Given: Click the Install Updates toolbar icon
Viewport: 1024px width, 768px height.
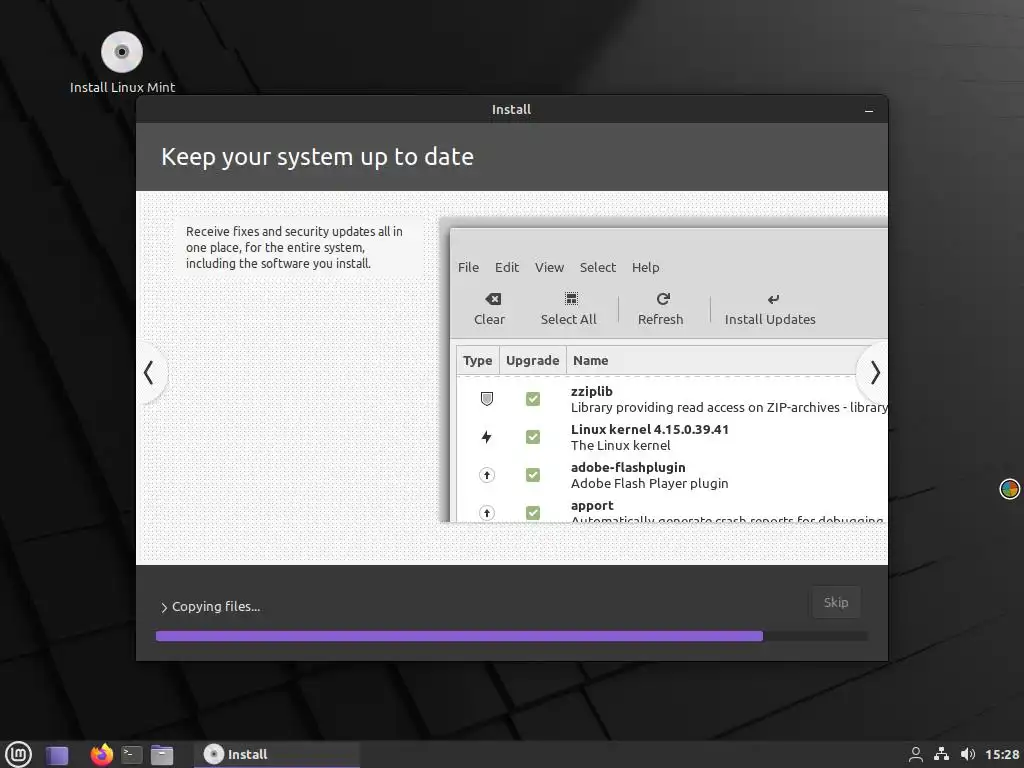Looking at the screenshot, I should pos(773,299).
